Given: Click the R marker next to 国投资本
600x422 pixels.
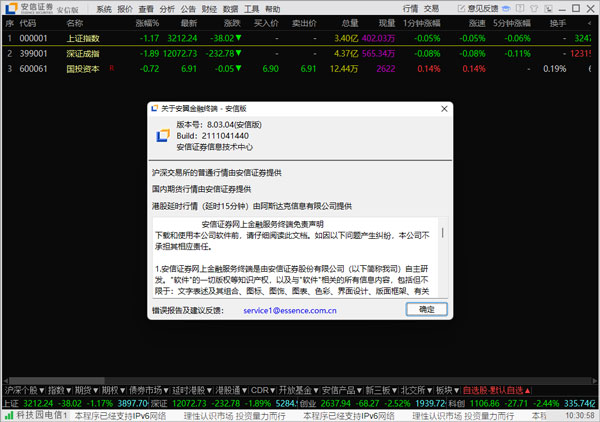Looking at the screenshot, I should coord(112,68).
